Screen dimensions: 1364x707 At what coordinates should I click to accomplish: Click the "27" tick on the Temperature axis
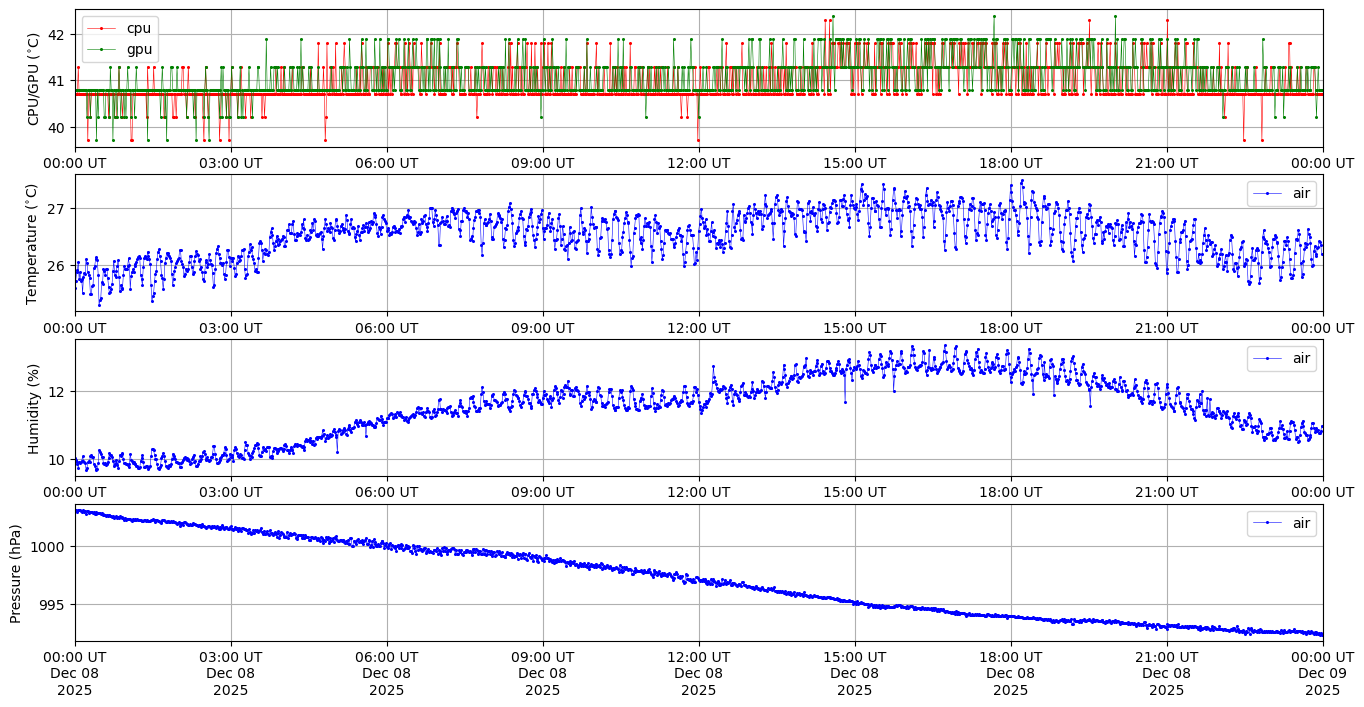[56, 209]
